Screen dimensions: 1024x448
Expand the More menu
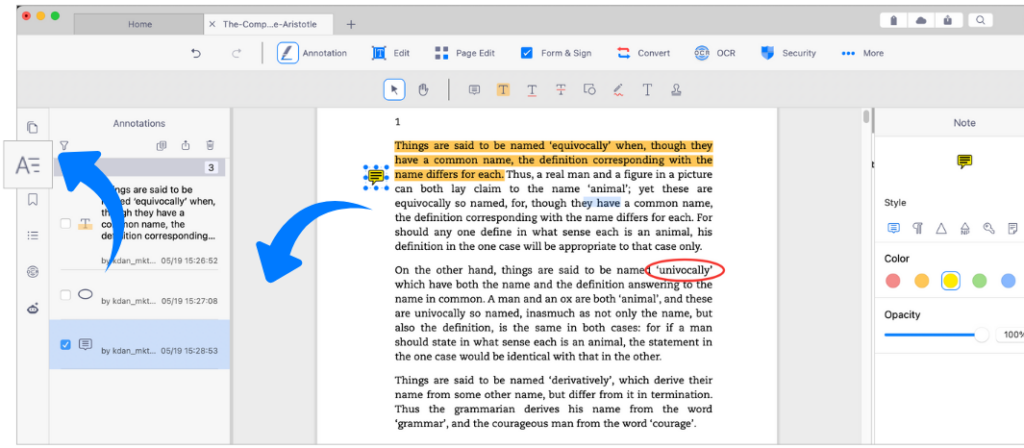[x=862, y=54]
